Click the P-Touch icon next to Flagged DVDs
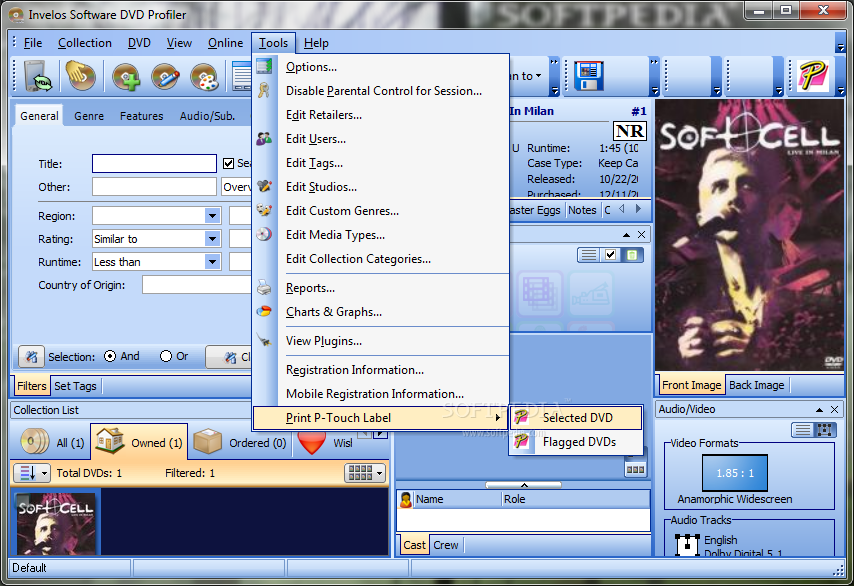 (x=522, y=442)
